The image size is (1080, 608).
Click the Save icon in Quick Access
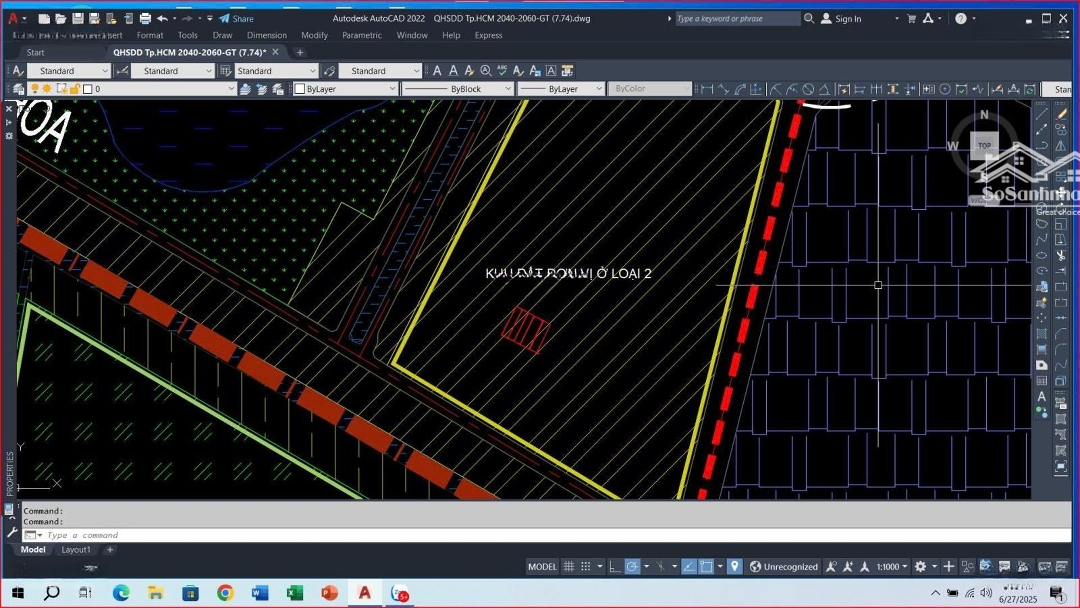77,19
